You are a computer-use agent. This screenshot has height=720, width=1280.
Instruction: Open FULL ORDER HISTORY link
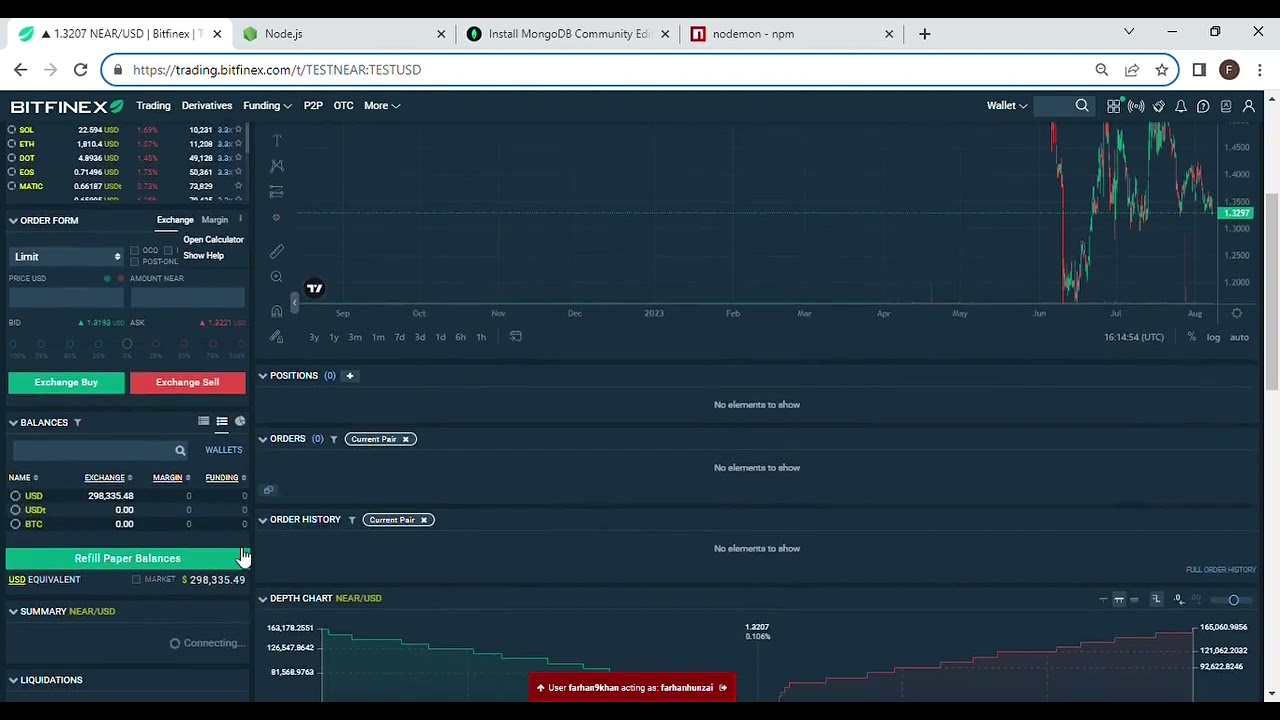(x=1220, y=570)
